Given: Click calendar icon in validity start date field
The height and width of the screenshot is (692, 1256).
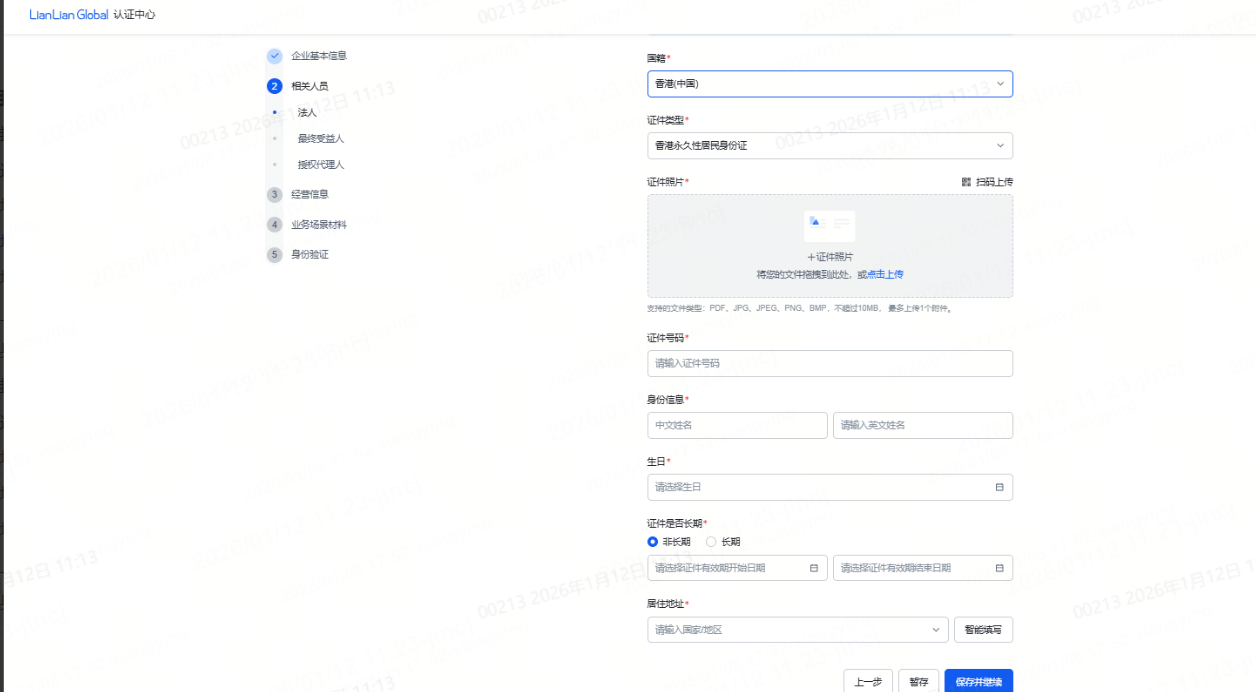Looking at the screenshot, I should pyautogui.click(x=813, y=568).
